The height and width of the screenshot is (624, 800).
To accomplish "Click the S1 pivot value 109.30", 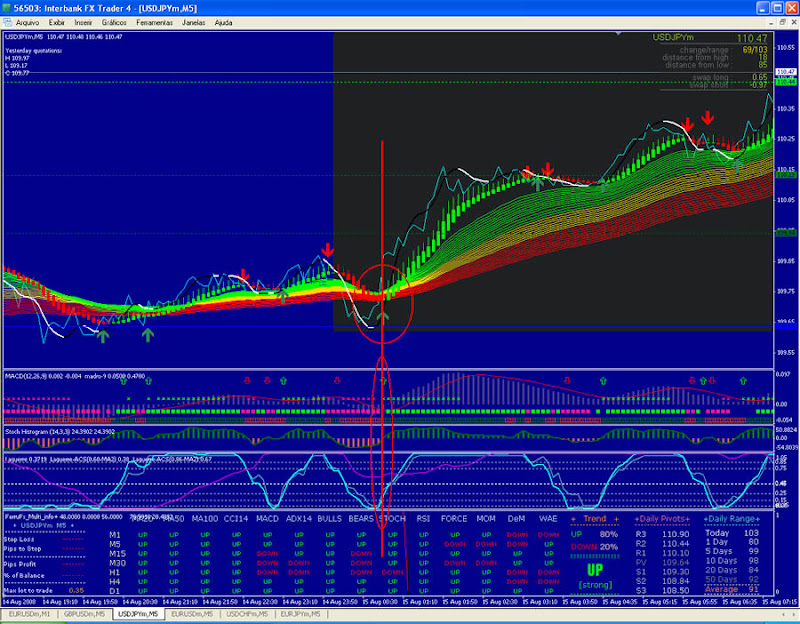I will [x=676, y=572].
